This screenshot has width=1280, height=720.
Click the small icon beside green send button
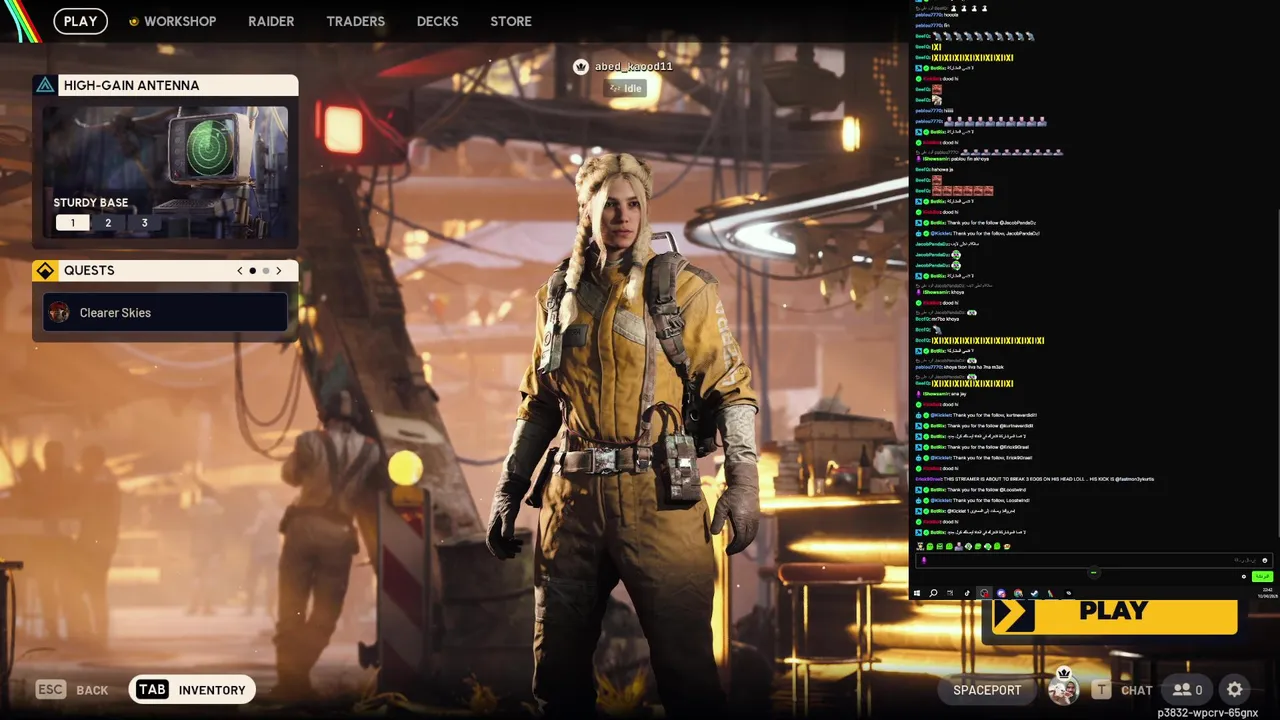pos(1244,576)
